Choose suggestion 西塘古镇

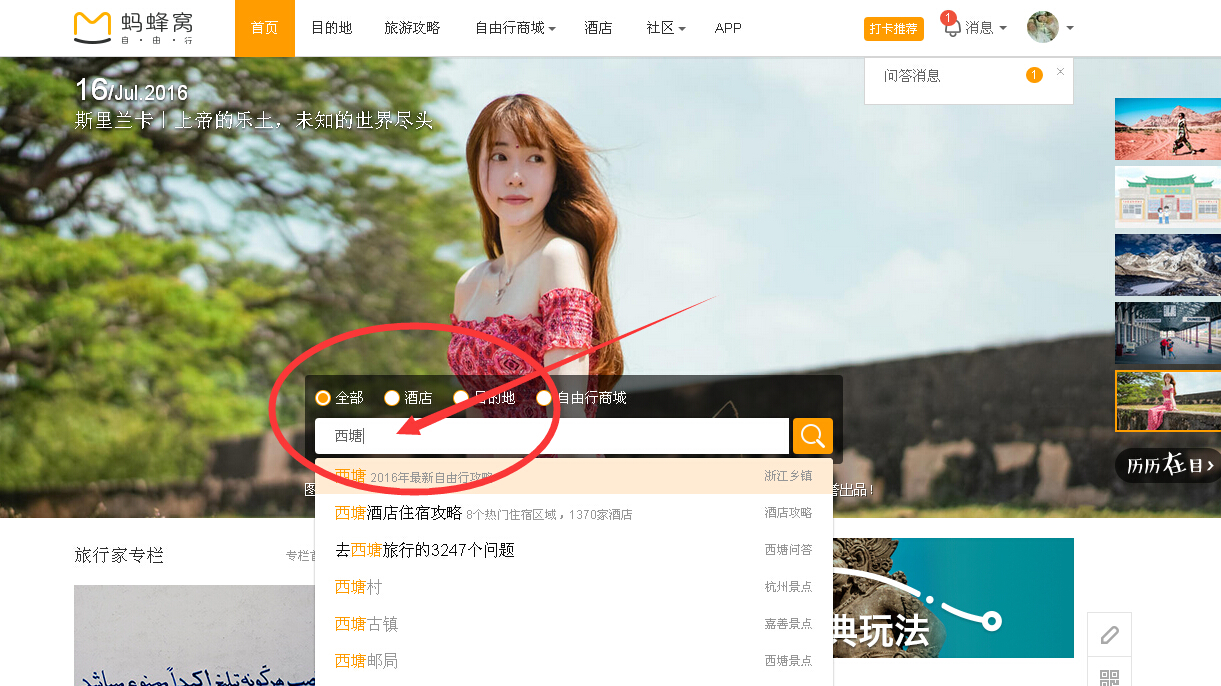574,624
